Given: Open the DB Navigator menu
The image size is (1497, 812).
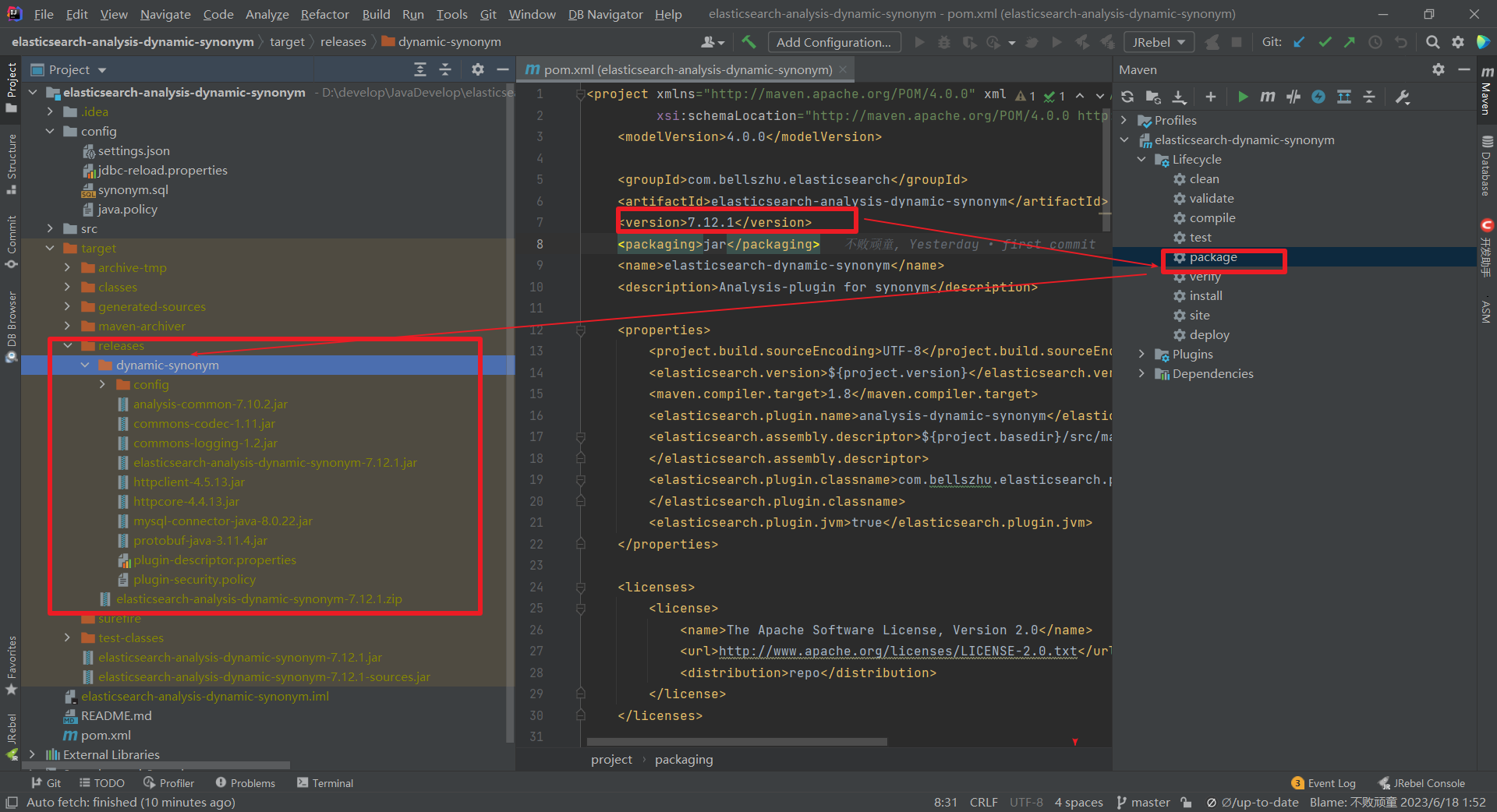Looking at the screenshot, I should pos(605,14).
